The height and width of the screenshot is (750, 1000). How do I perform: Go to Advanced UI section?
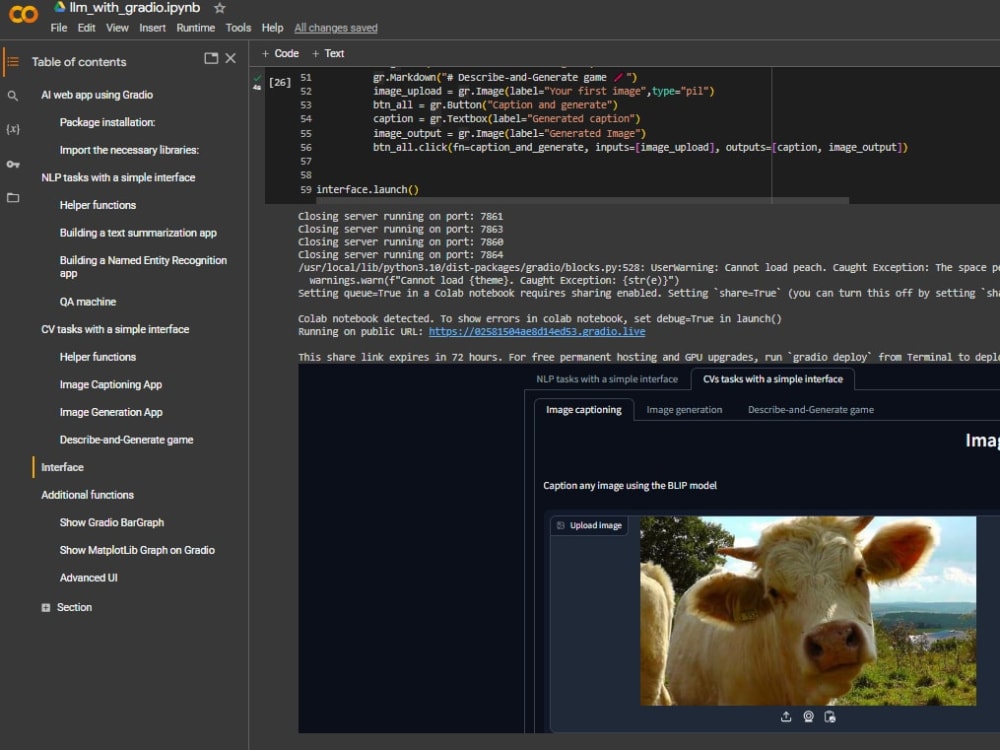click(x=89, y=578)
